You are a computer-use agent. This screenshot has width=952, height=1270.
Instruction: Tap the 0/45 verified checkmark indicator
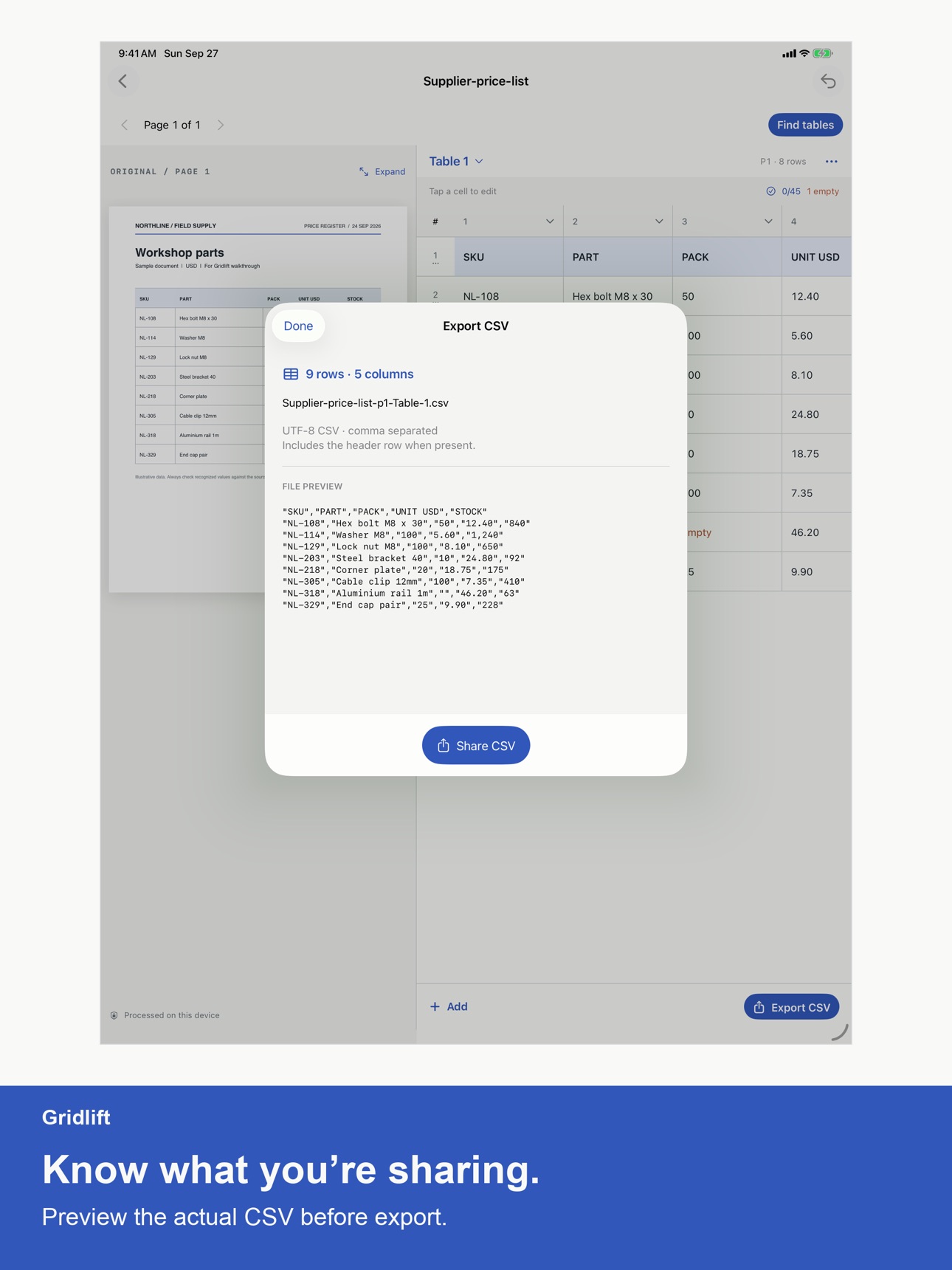click(x=783, y=191)
